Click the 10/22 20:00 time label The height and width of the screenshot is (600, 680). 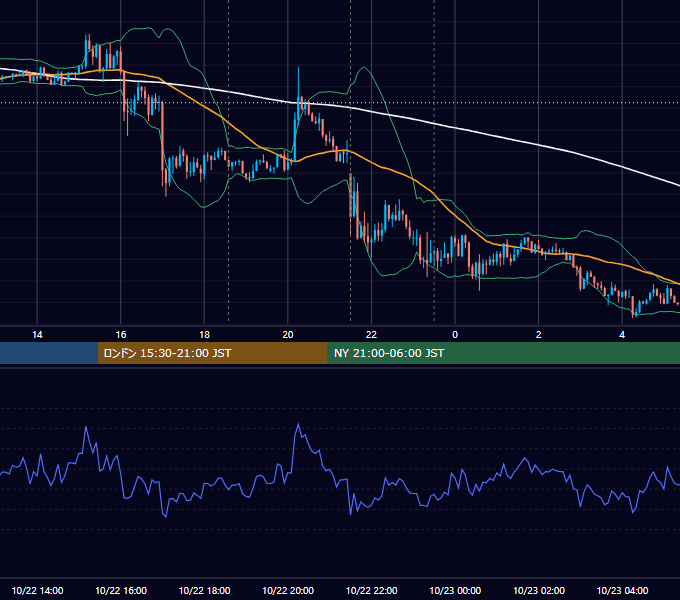click(x=288, y=590)
